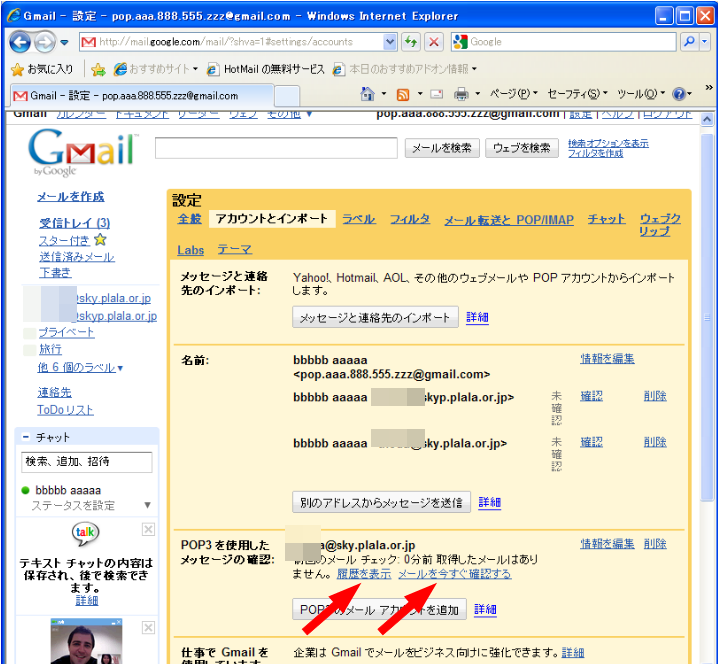
Task: Click the Gmail search text field
Action: pyautogui.click(x=276, y=148)
